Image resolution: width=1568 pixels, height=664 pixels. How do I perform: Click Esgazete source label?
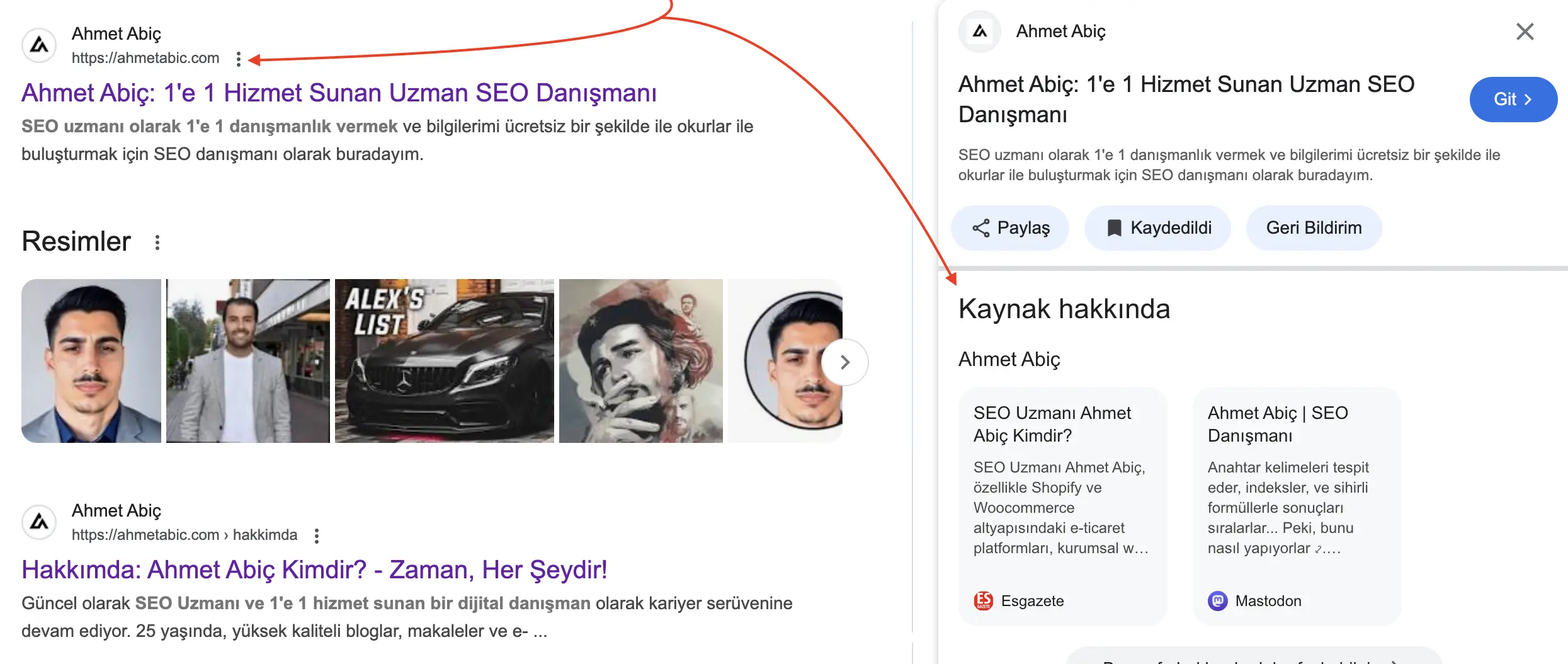[1033, 601]
